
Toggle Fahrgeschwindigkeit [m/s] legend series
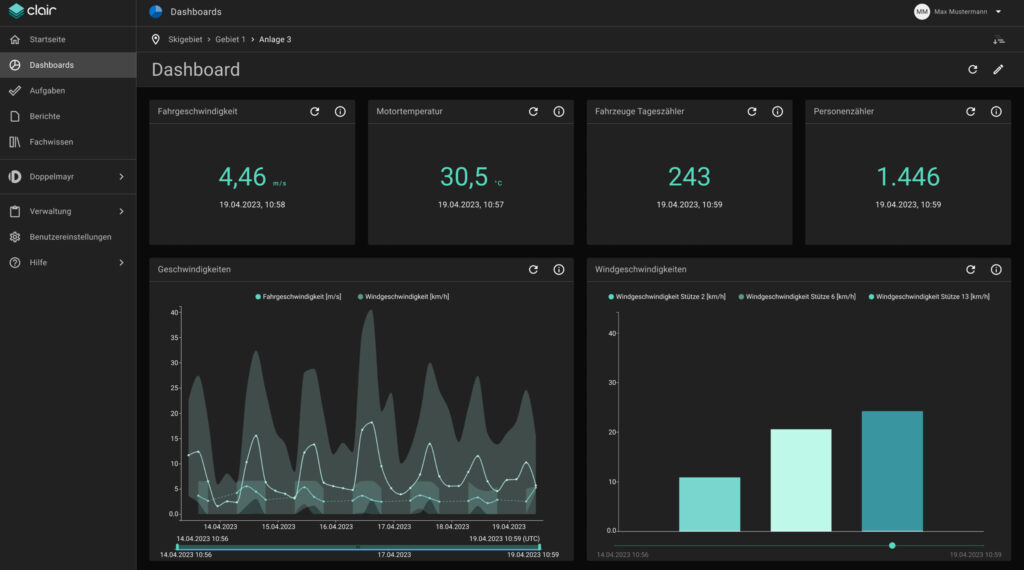coord(299,297)
